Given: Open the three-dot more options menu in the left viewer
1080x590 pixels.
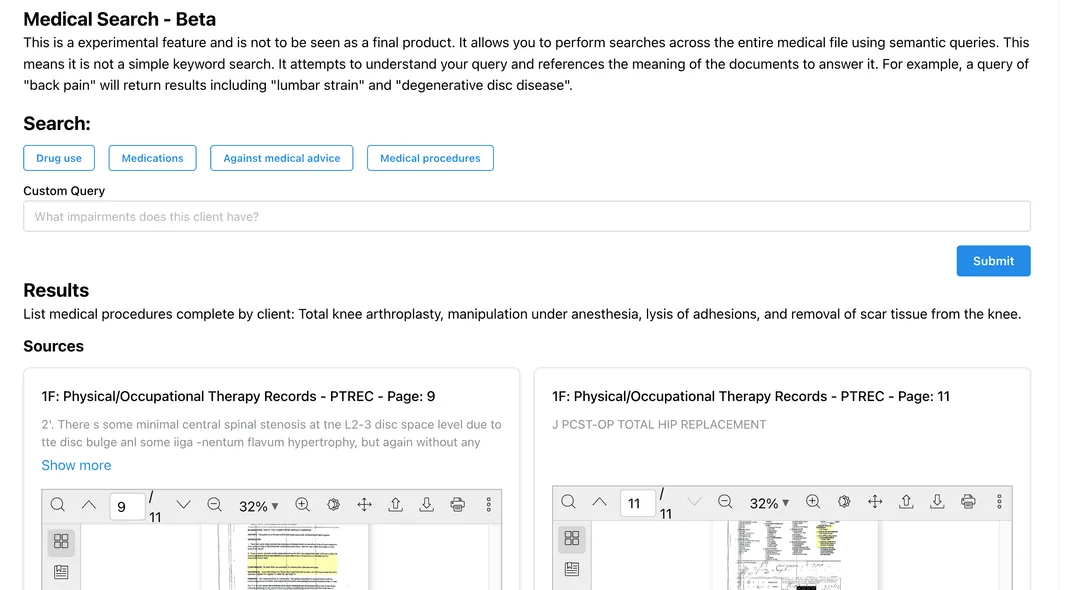Looking at the screenshot, I should tap(489, 505).
